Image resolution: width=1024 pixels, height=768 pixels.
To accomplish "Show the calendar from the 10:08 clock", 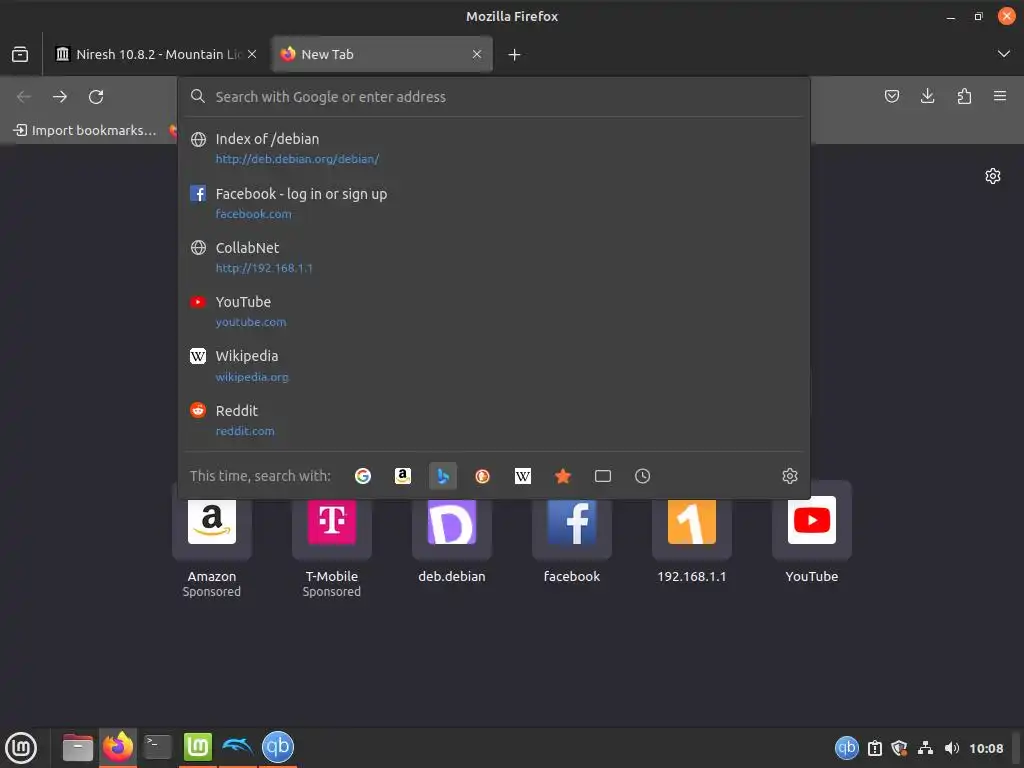I will click(986, 748).
